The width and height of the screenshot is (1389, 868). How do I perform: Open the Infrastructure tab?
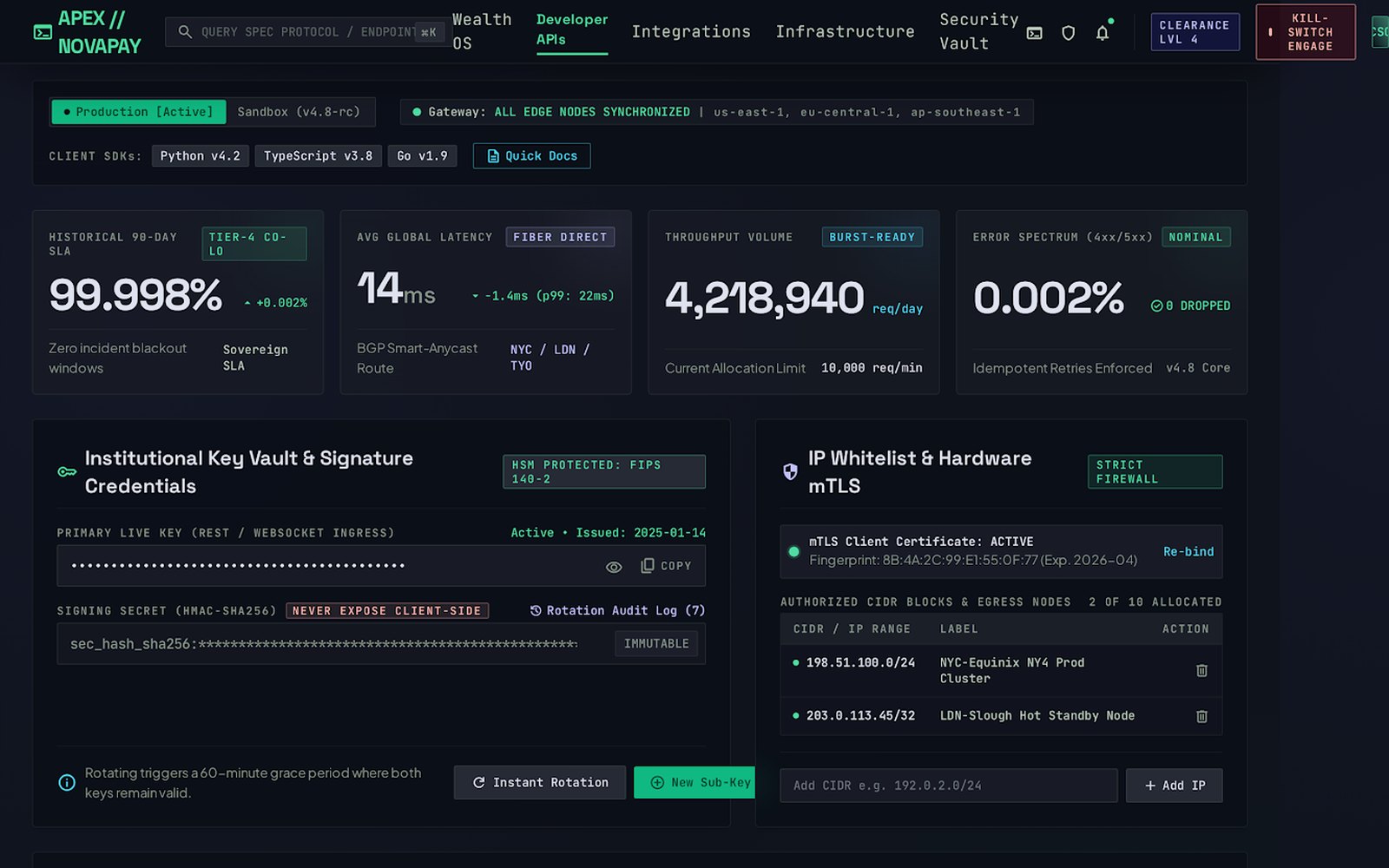pyautogui.click(x=845, y=32)
